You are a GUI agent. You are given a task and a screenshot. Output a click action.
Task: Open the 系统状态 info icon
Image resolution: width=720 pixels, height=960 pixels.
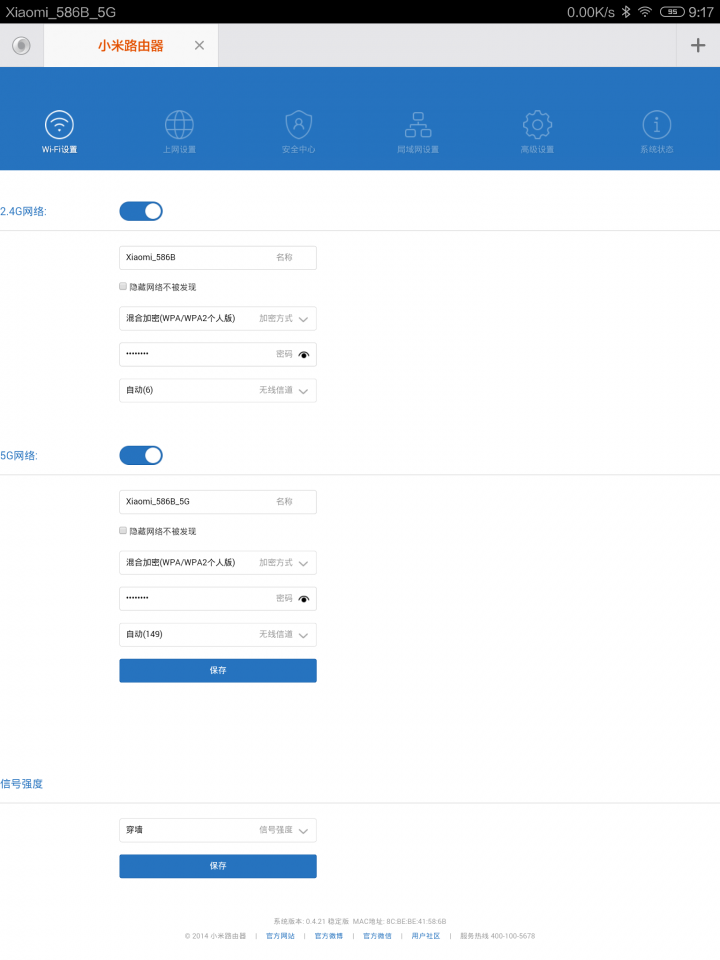coord(657,125)
